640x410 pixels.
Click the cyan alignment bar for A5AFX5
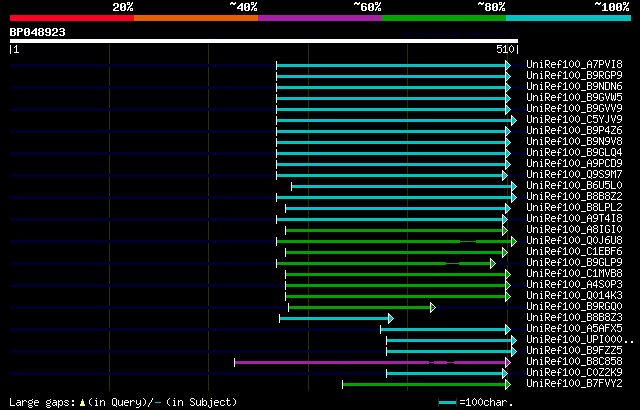tap(445, 329)
